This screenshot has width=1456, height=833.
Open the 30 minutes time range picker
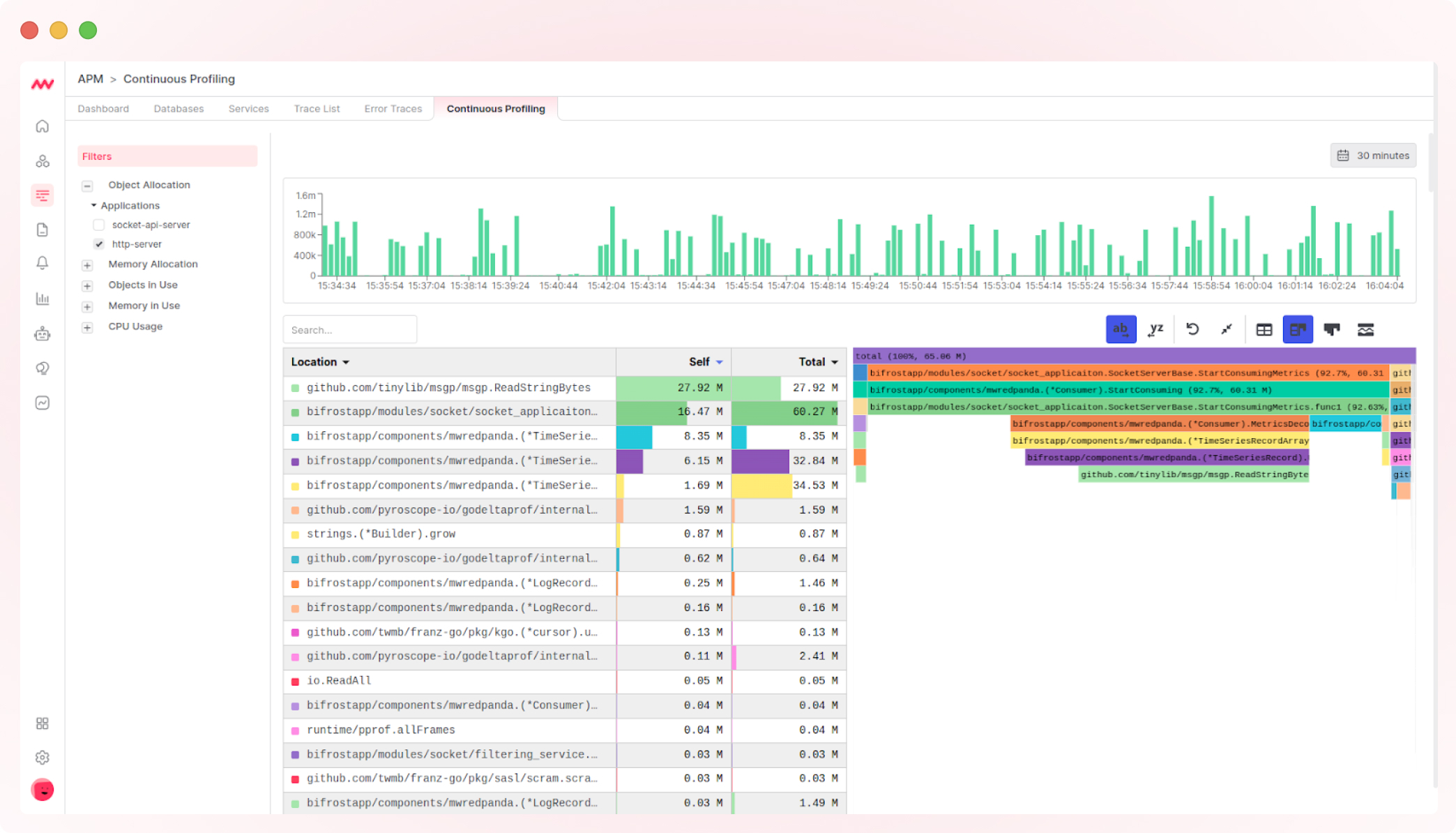1372,155
